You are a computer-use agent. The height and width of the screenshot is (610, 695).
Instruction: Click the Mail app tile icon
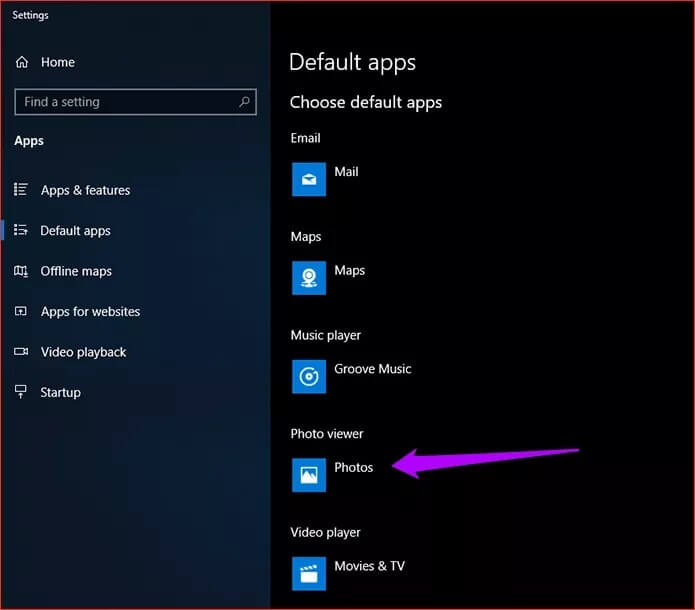coord(309,179)
